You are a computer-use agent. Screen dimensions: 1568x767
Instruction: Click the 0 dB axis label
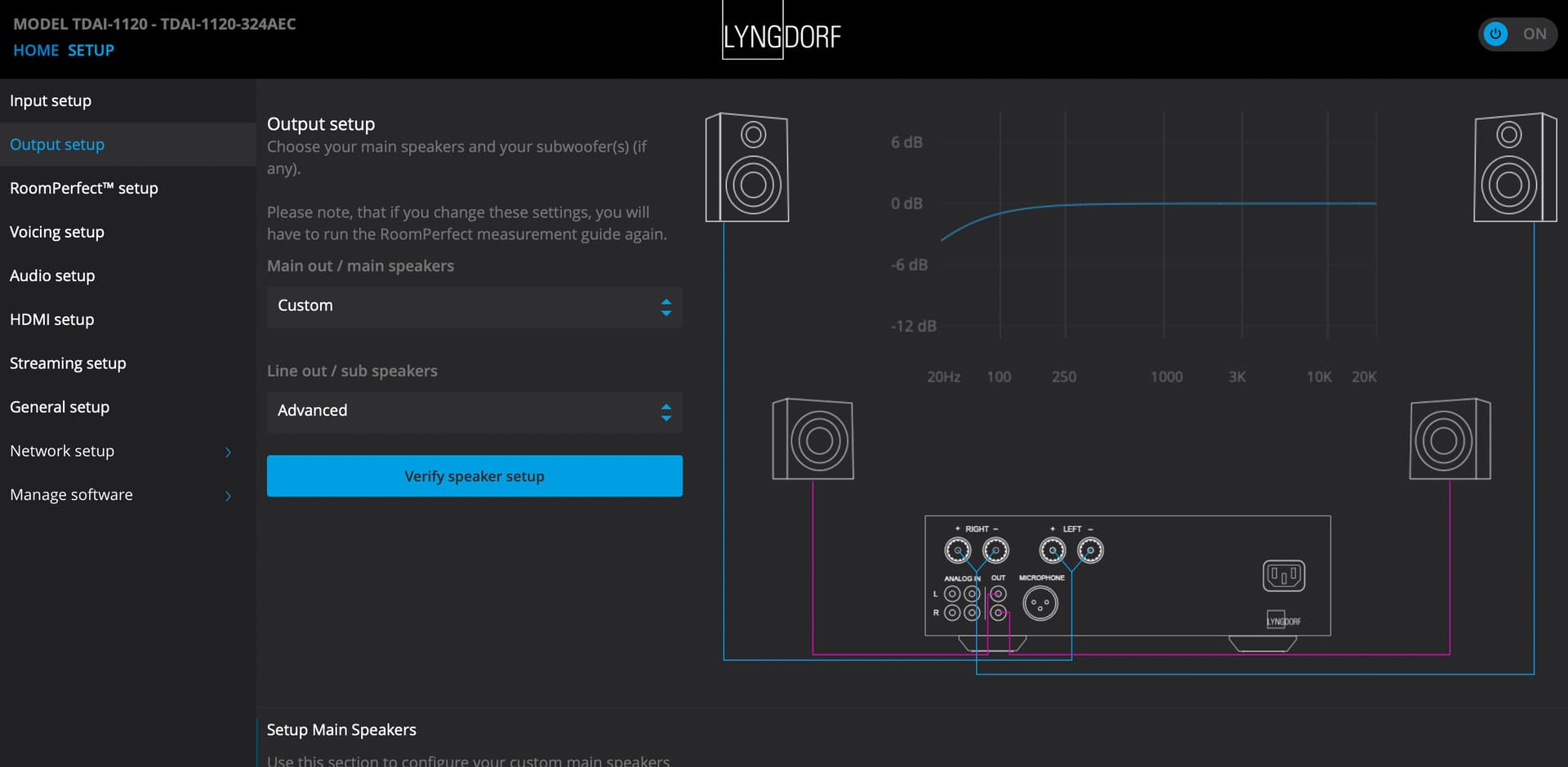pyautogui.click(x=906, y=203)
